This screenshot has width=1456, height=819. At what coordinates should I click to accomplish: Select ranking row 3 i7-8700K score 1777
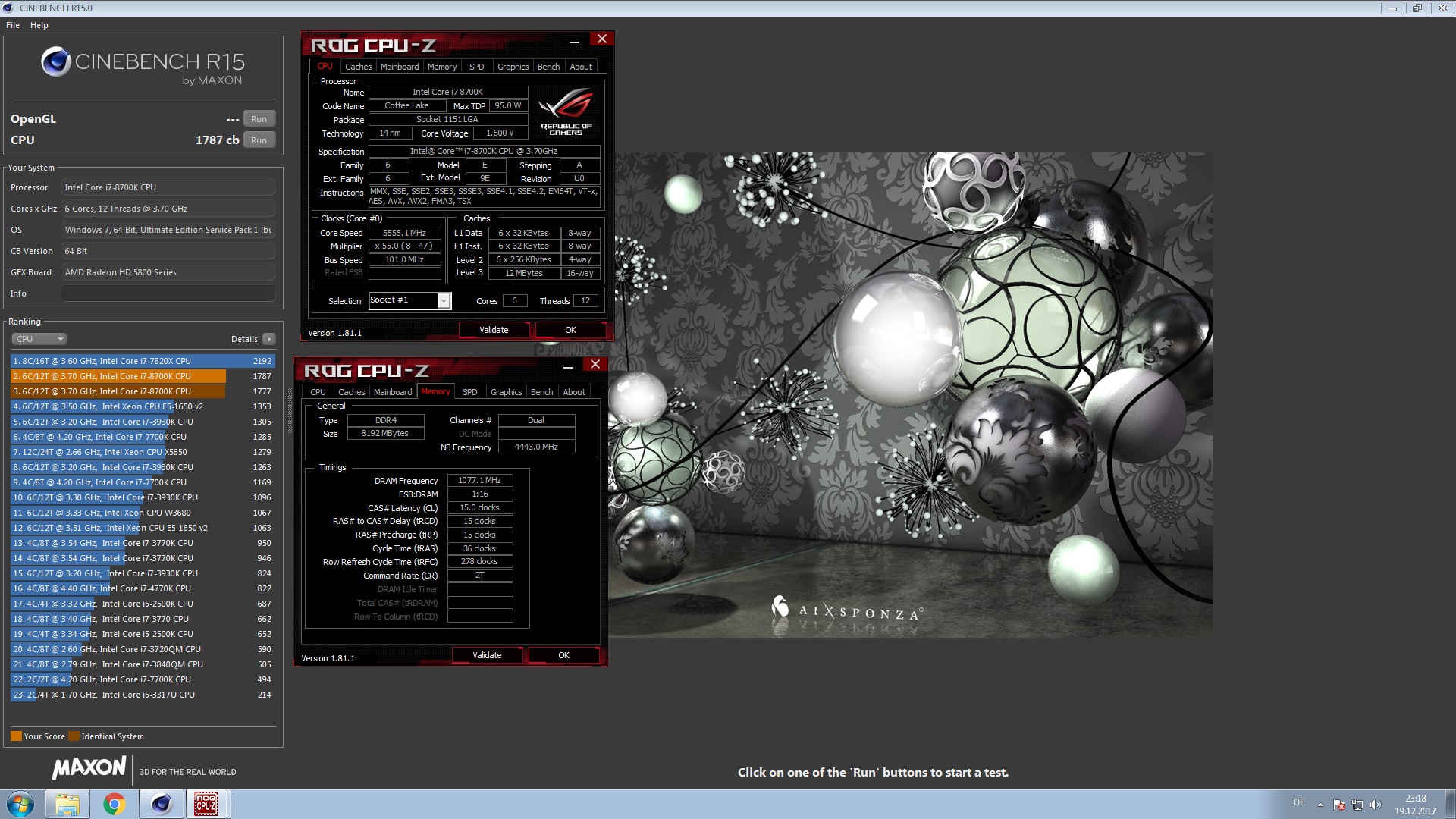tap(143, 391)
